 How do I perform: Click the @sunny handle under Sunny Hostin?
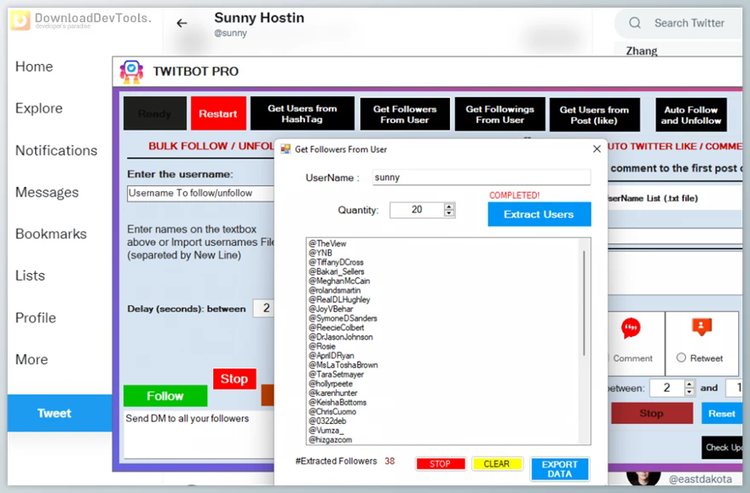(231, 33)
